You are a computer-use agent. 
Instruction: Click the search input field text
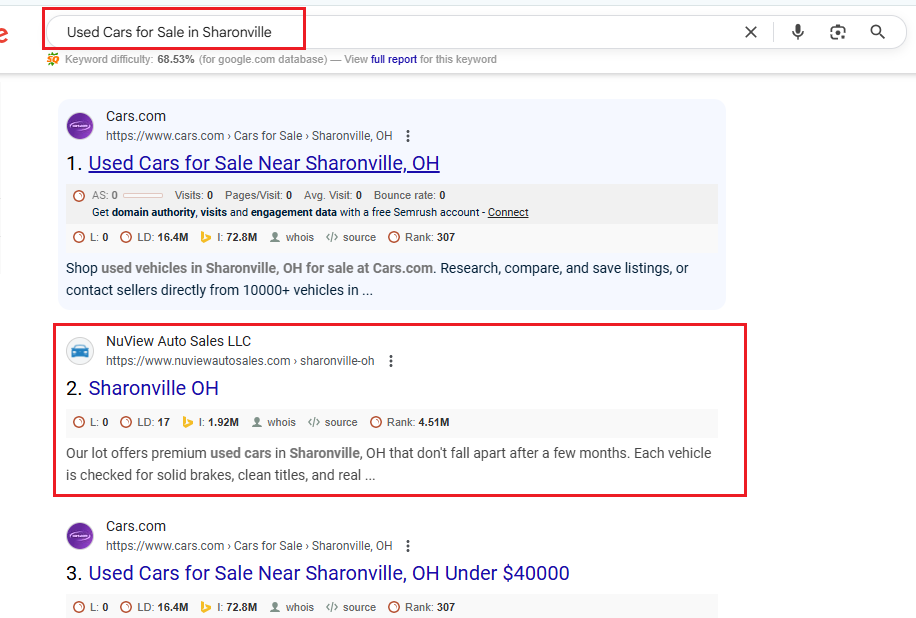[x=169, y=32]
